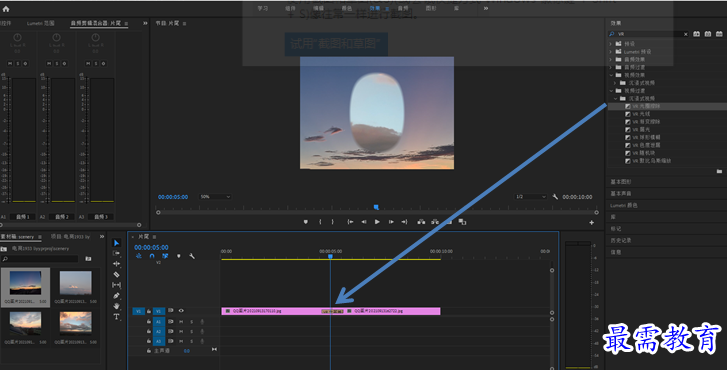
Task: Add a marker in the timeline header
Action: point(179,256)
